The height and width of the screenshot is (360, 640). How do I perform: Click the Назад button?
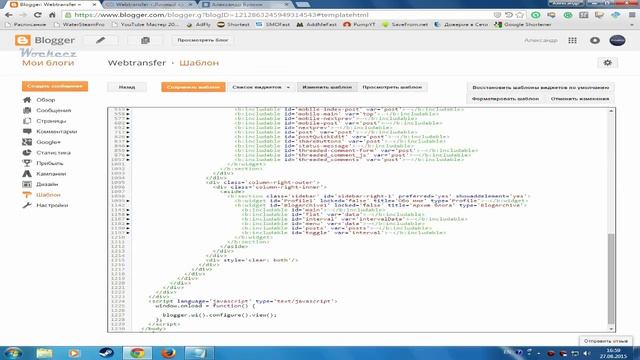point(127,87)
